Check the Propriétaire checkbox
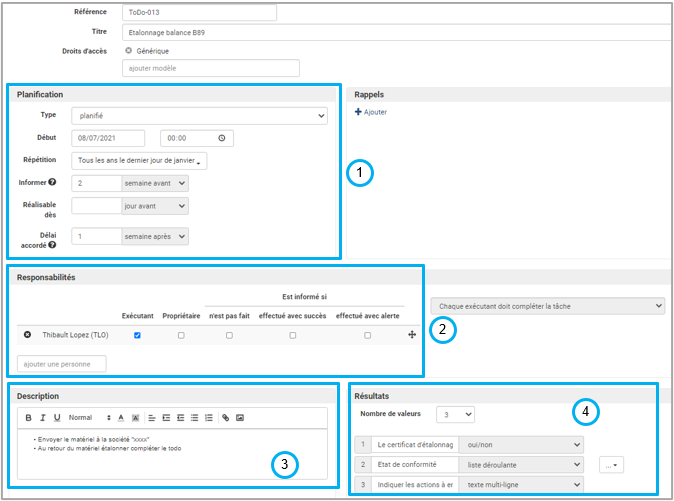 [181, 335]
